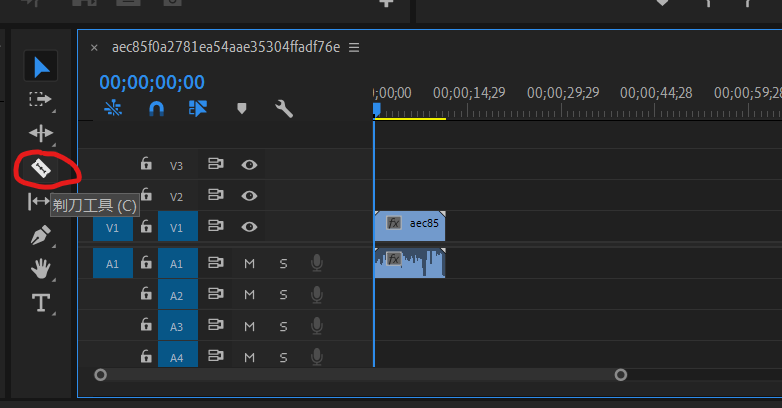Viewport: 782px width, 408px height.
Task: Select the Selection arrow tool
Action: click(41, 67)
